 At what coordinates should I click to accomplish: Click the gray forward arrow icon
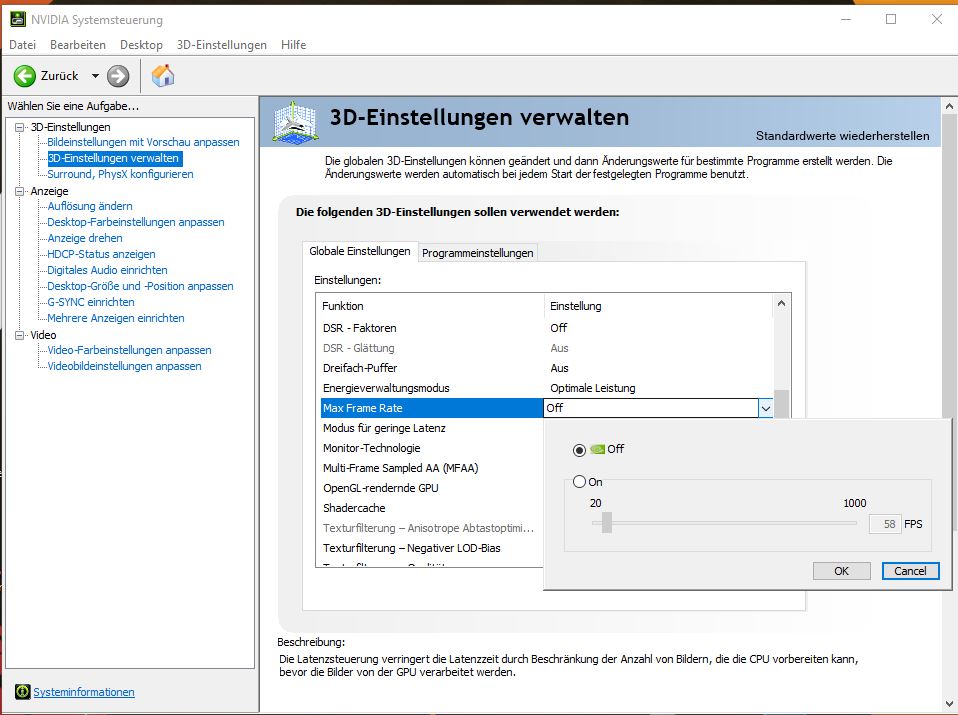click(x=118, y=76)
